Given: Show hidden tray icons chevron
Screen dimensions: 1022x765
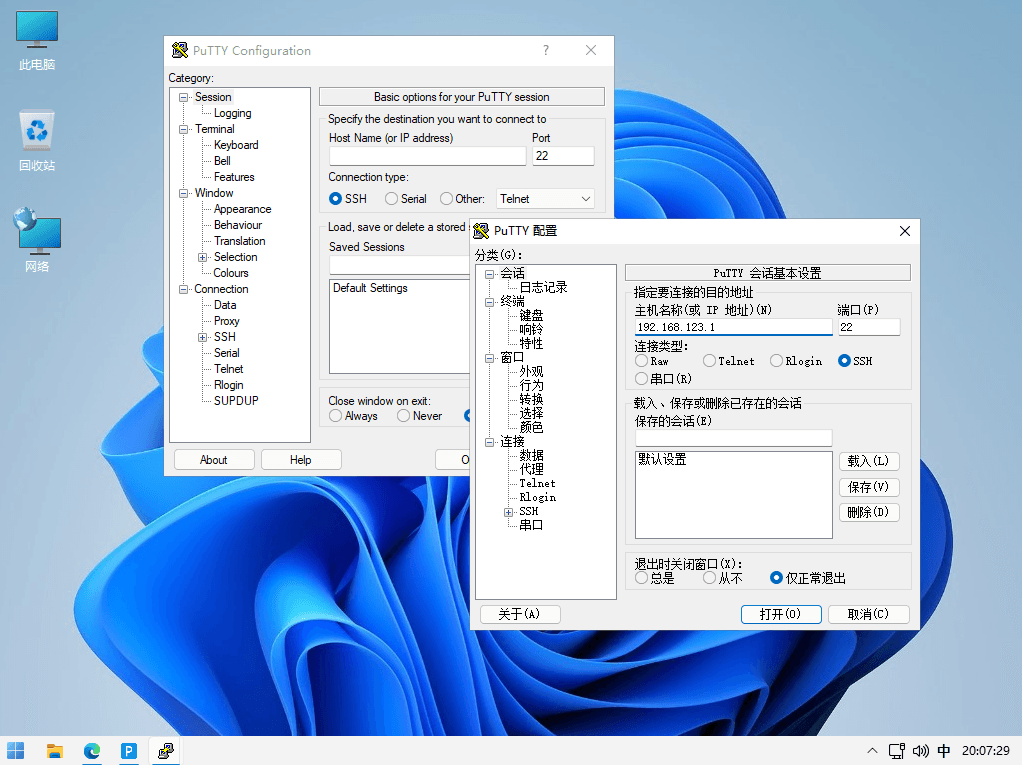Looking at the screenshot, I should 872,751.
